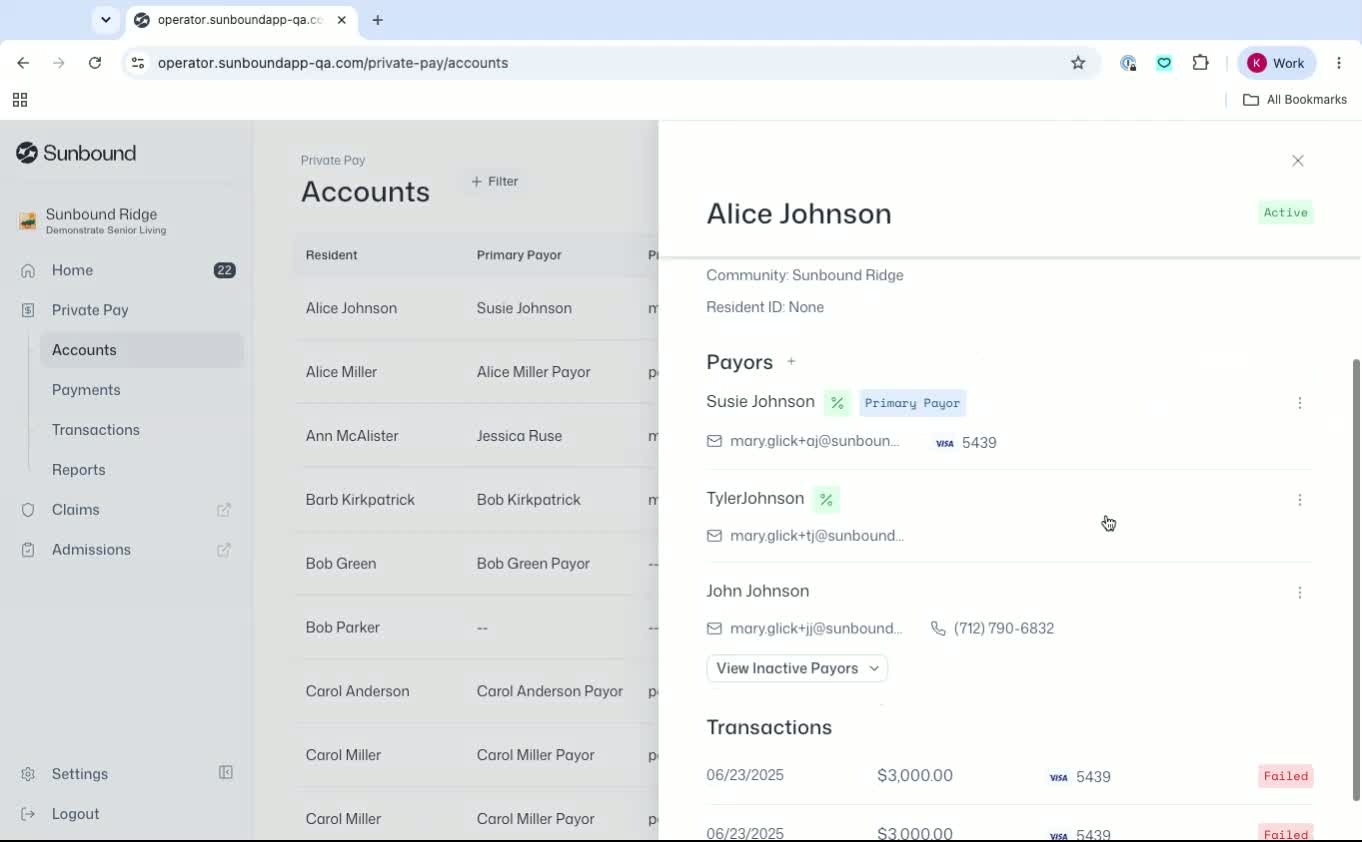This screenshot has height=842, width=1362.
Task: Click phone icon beside (712) 790-6832
Action: pos(938,629)
